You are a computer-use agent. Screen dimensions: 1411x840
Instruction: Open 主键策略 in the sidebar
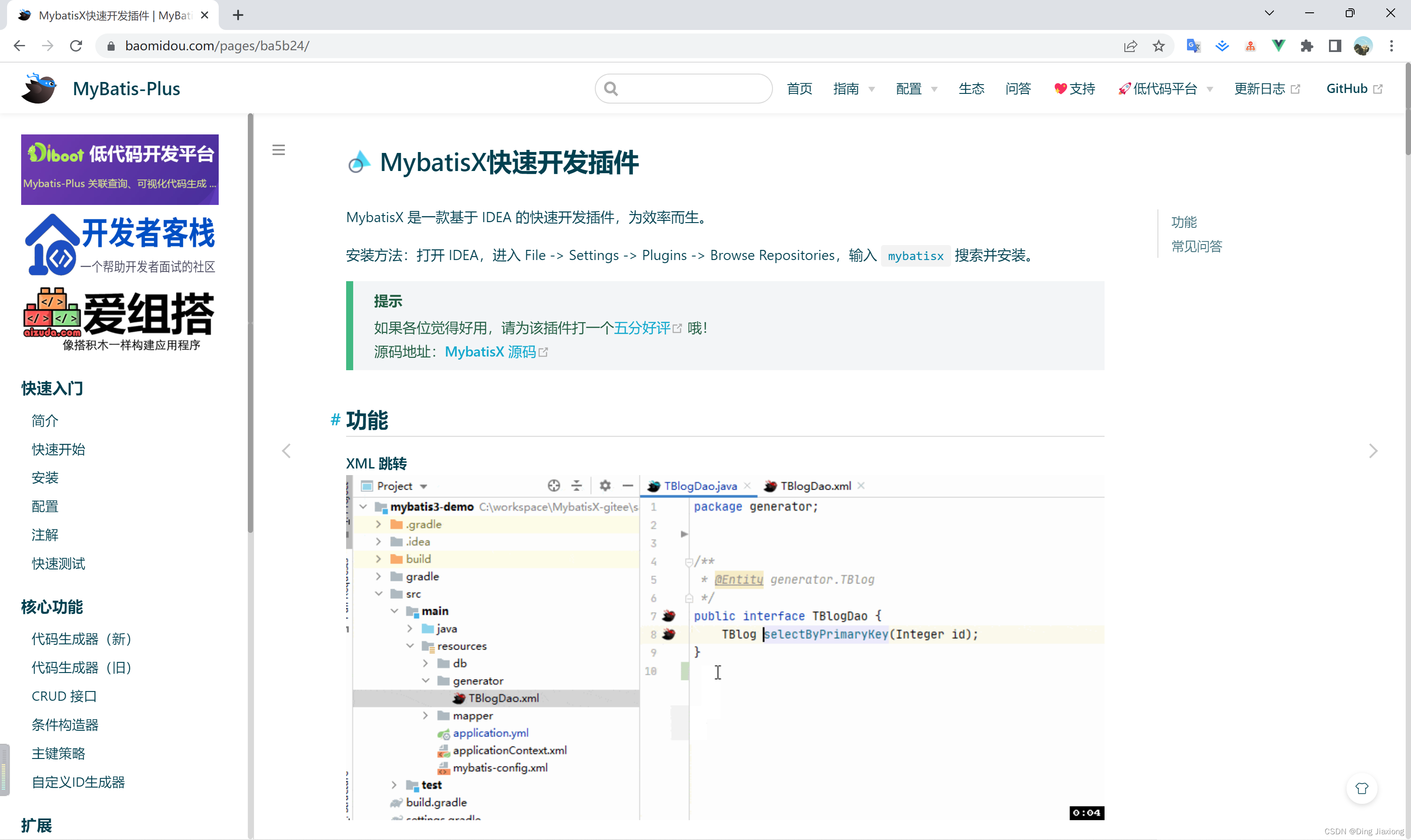(x=58, y=753)
